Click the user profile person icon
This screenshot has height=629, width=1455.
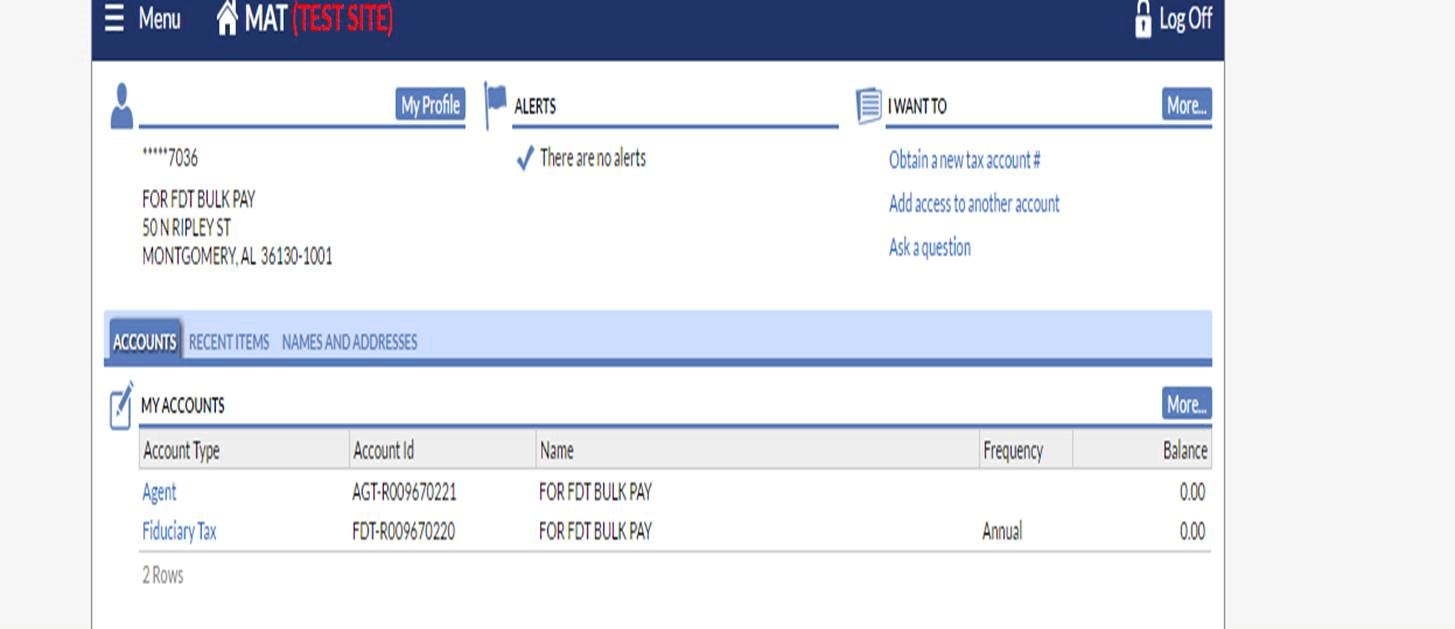pyautogui.click(x=121, y=106)
